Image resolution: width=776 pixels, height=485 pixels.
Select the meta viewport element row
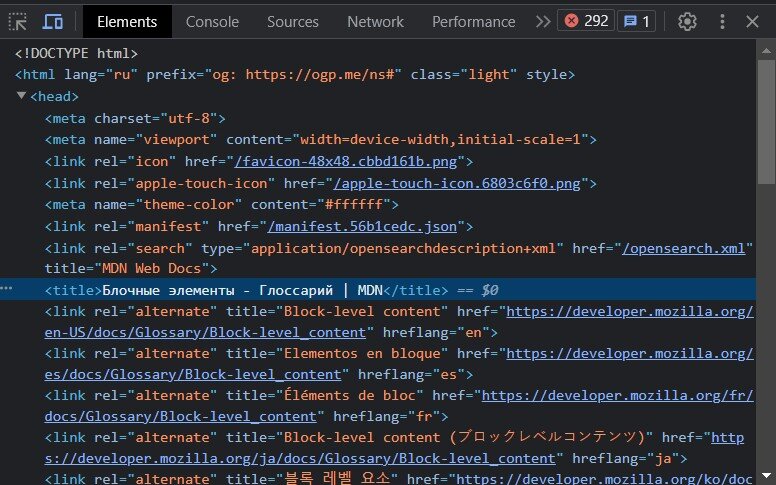point(320,140)
